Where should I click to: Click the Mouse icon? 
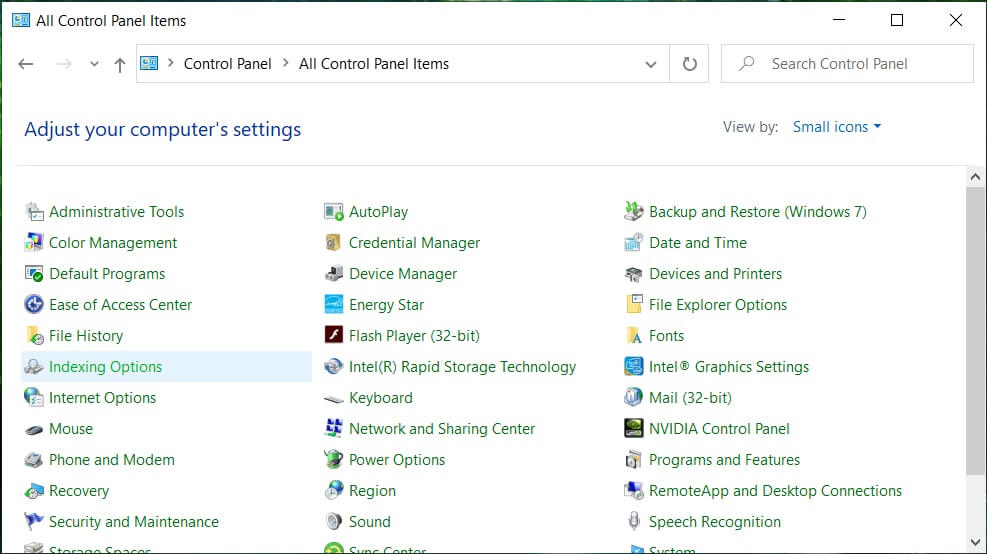click(34, 429)
